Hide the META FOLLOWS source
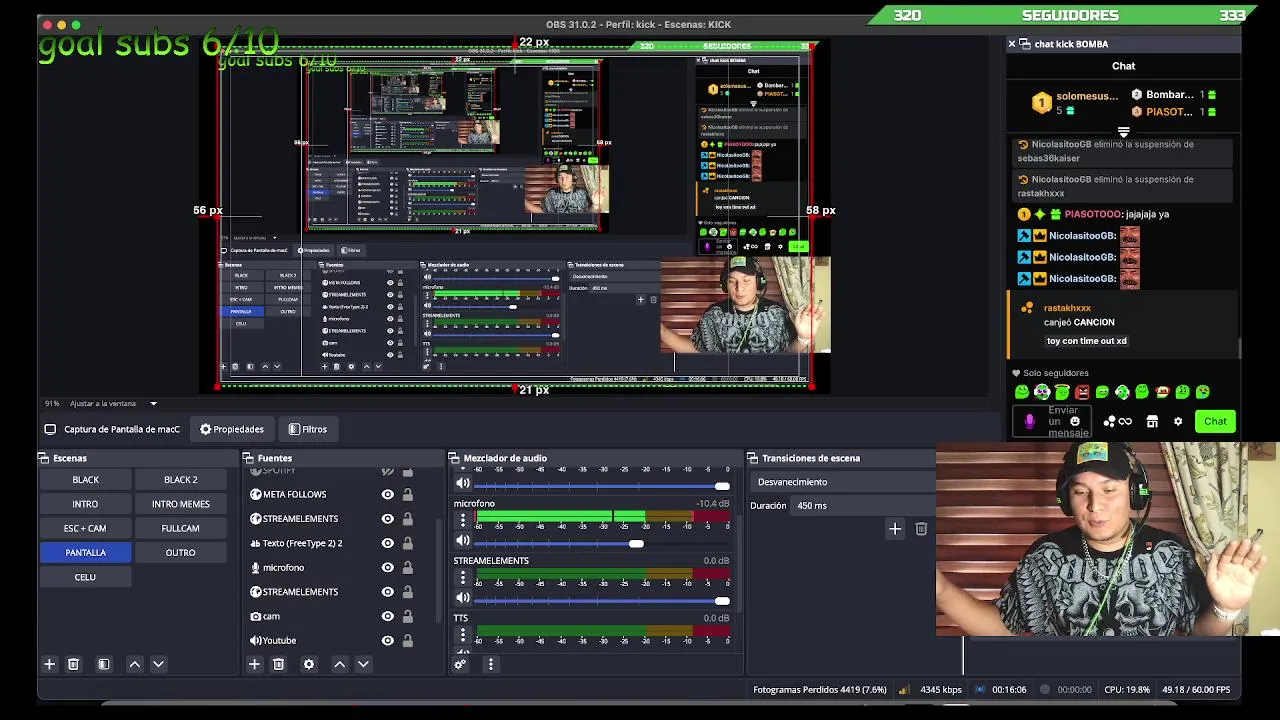 pos(387,494)
